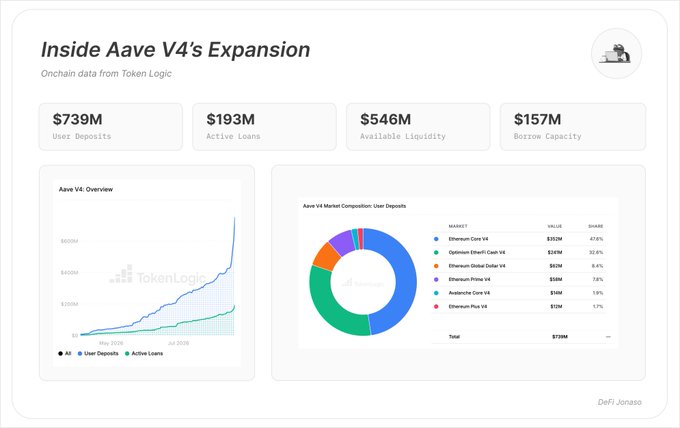
Task: Open the $546M Available Liquidity stat card
Action: (x=418, y=127)
